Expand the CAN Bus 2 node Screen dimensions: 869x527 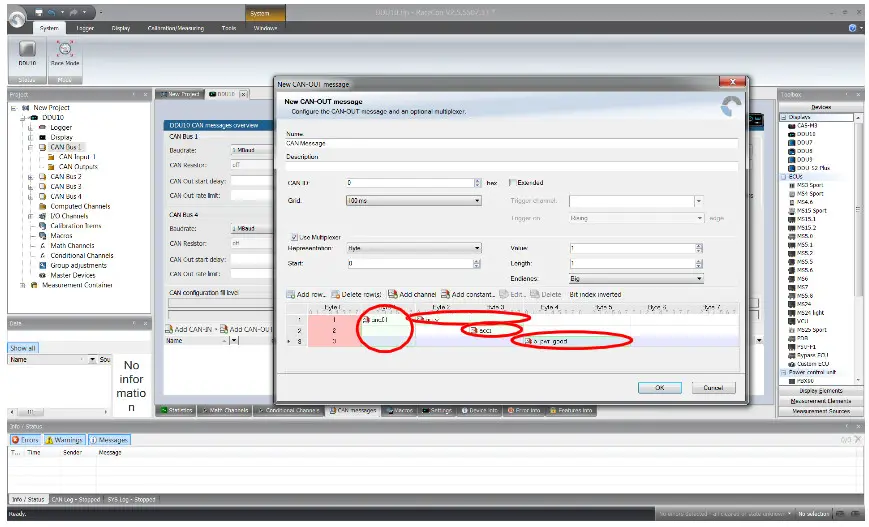(x=30, y=177)
